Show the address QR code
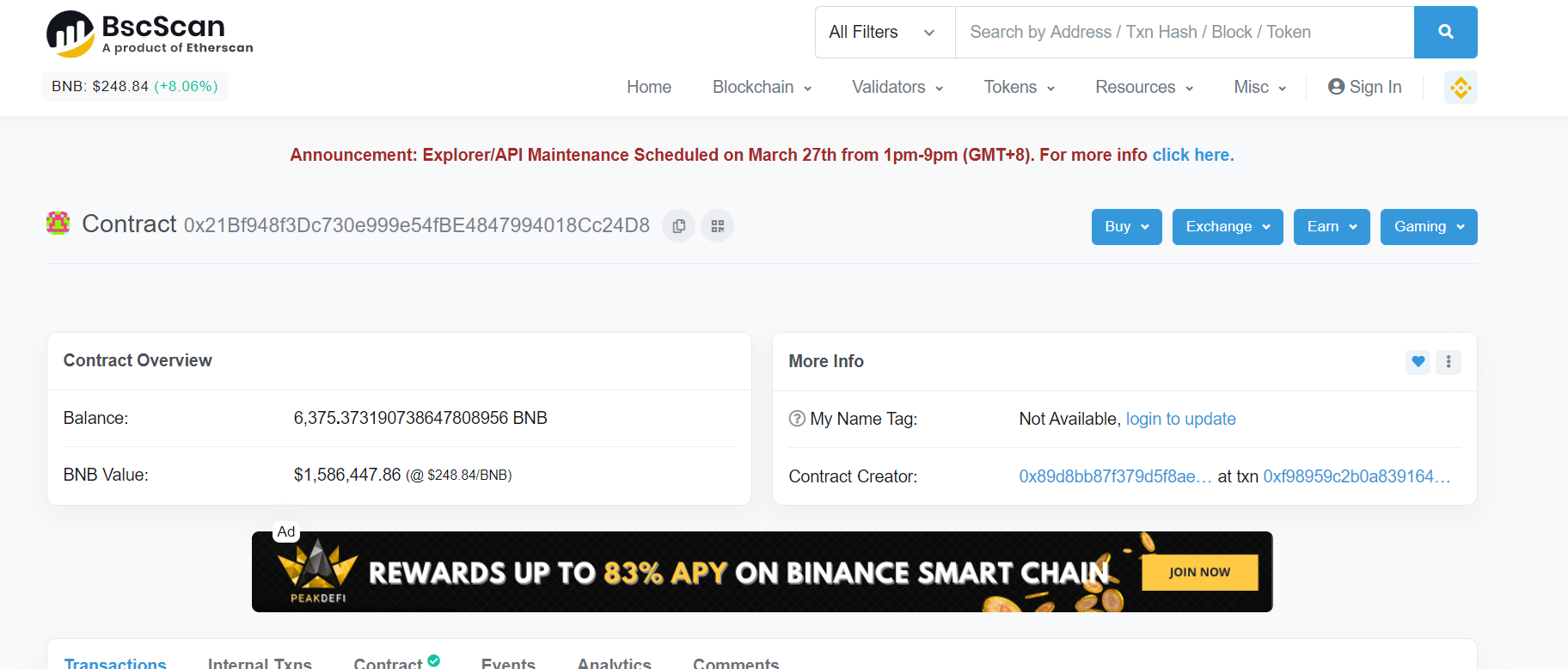 click(x=718, y=226)
